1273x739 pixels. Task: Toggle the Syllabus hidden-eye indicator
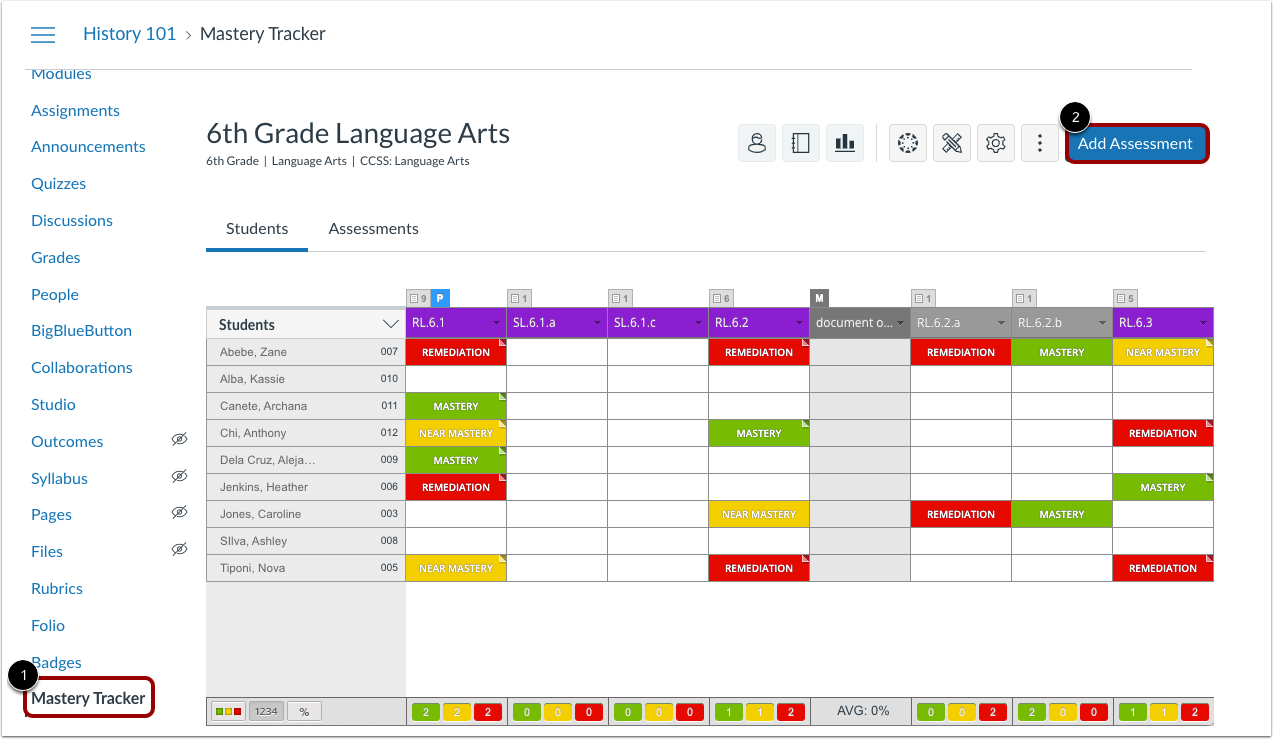(x=179, y=476)
